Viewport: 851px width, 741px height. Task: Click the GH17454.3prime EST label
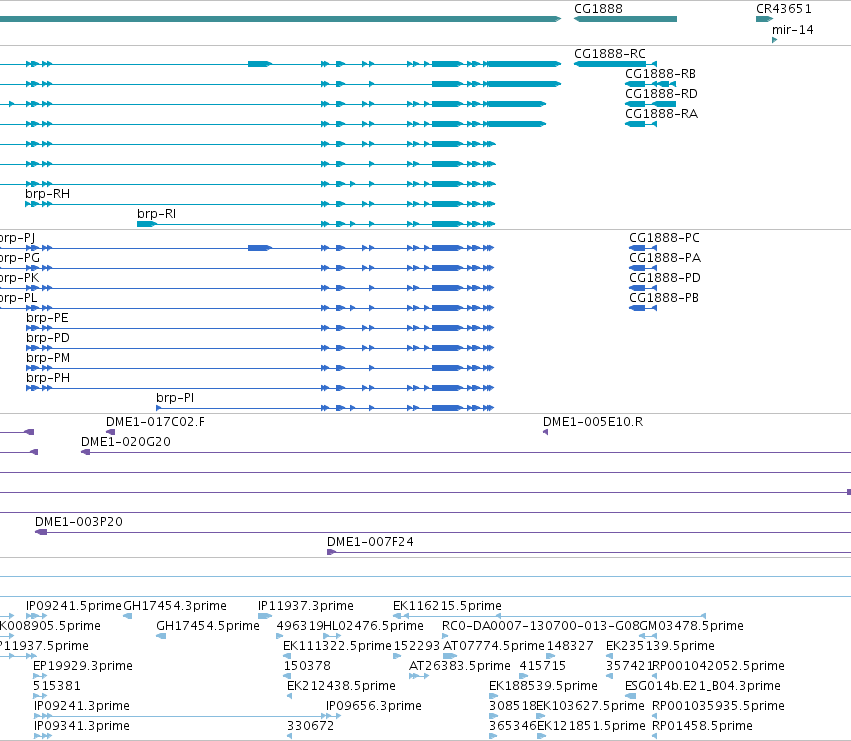click(175, 606)
